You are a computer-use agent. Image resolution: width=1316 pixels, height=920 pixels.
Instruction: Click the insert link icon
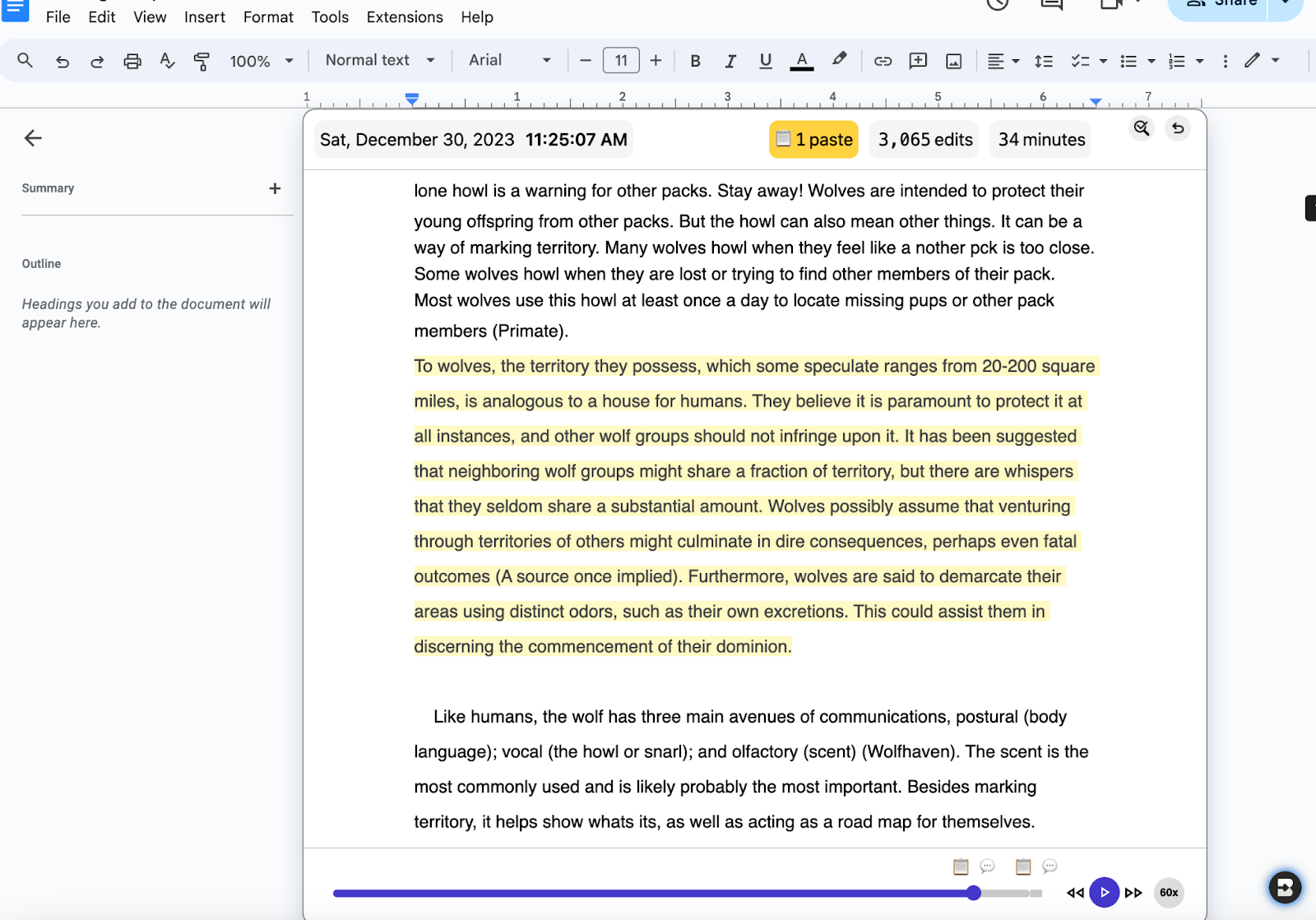[x=883, y=61]
